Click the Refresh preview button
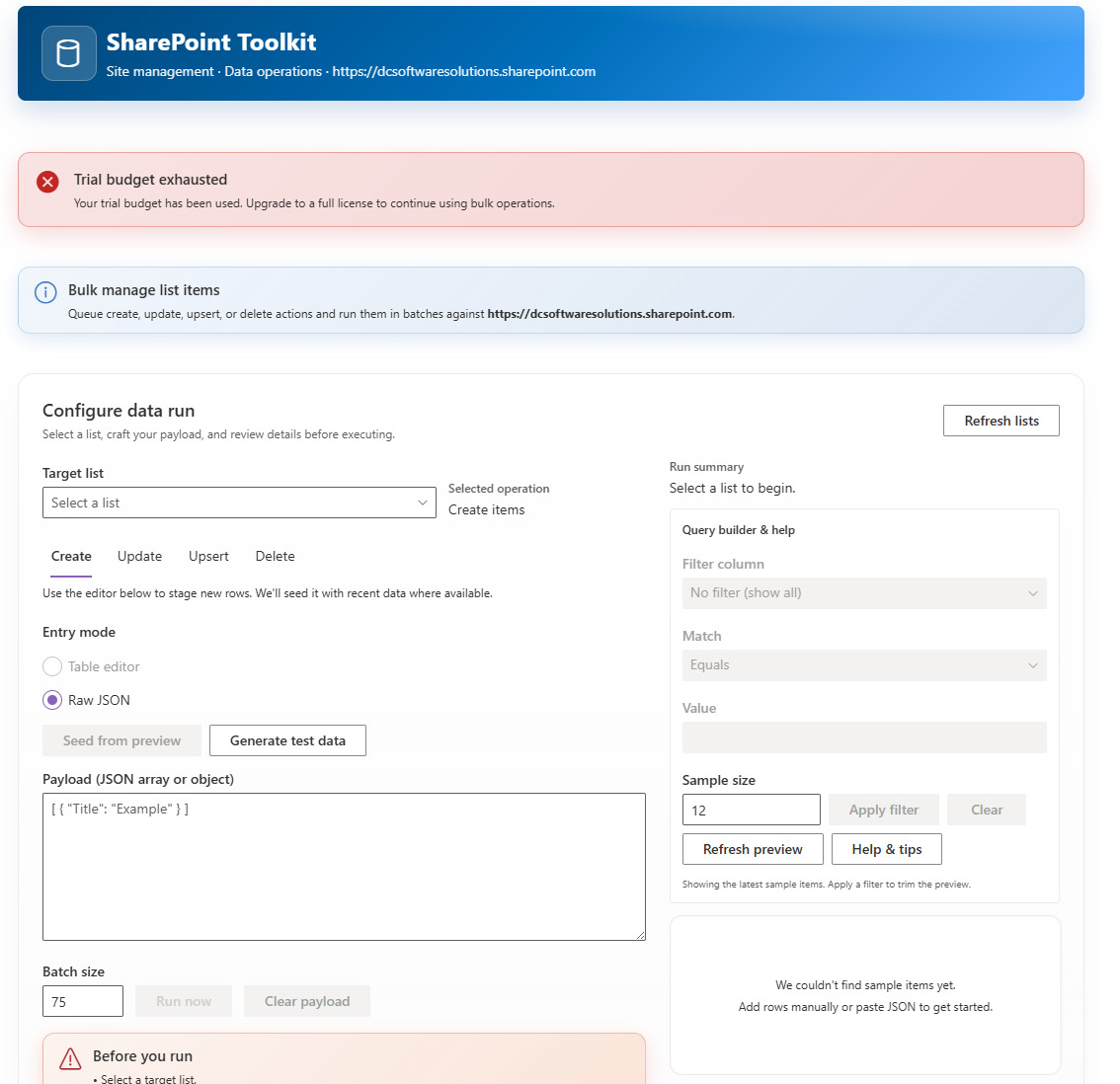This screenshot has height=1084, width=1120. [753, 849]
